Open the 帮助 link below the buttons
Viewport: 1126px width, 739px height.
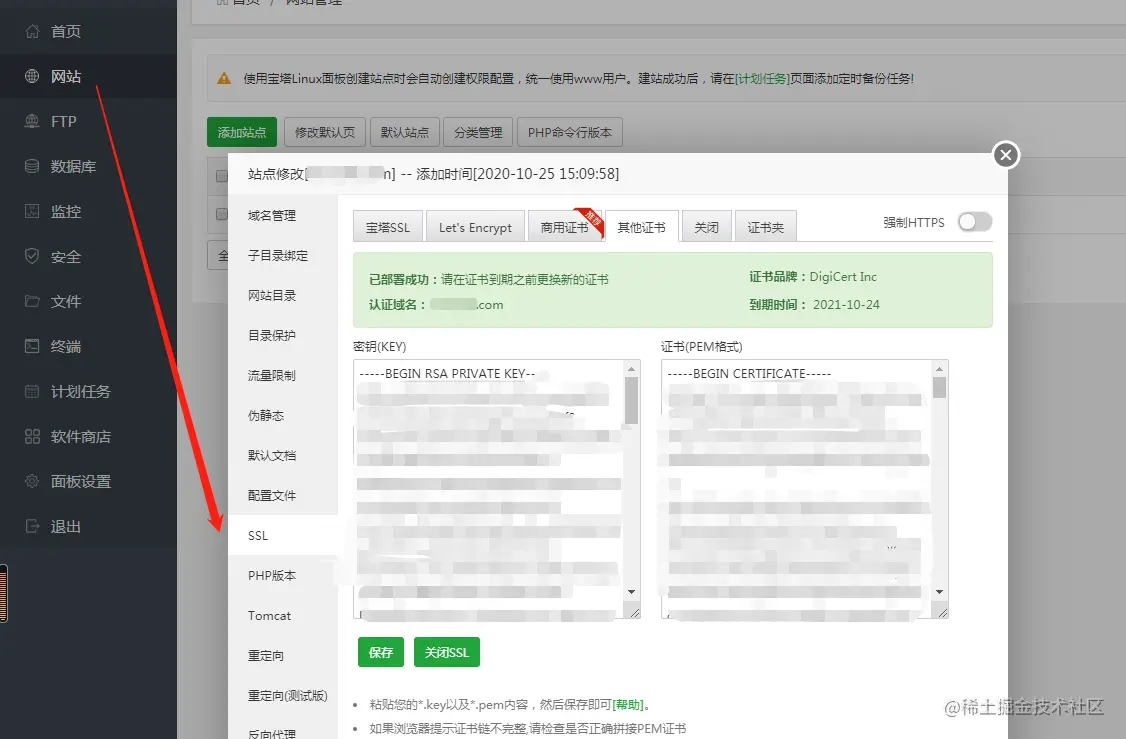tap(628, 705)
